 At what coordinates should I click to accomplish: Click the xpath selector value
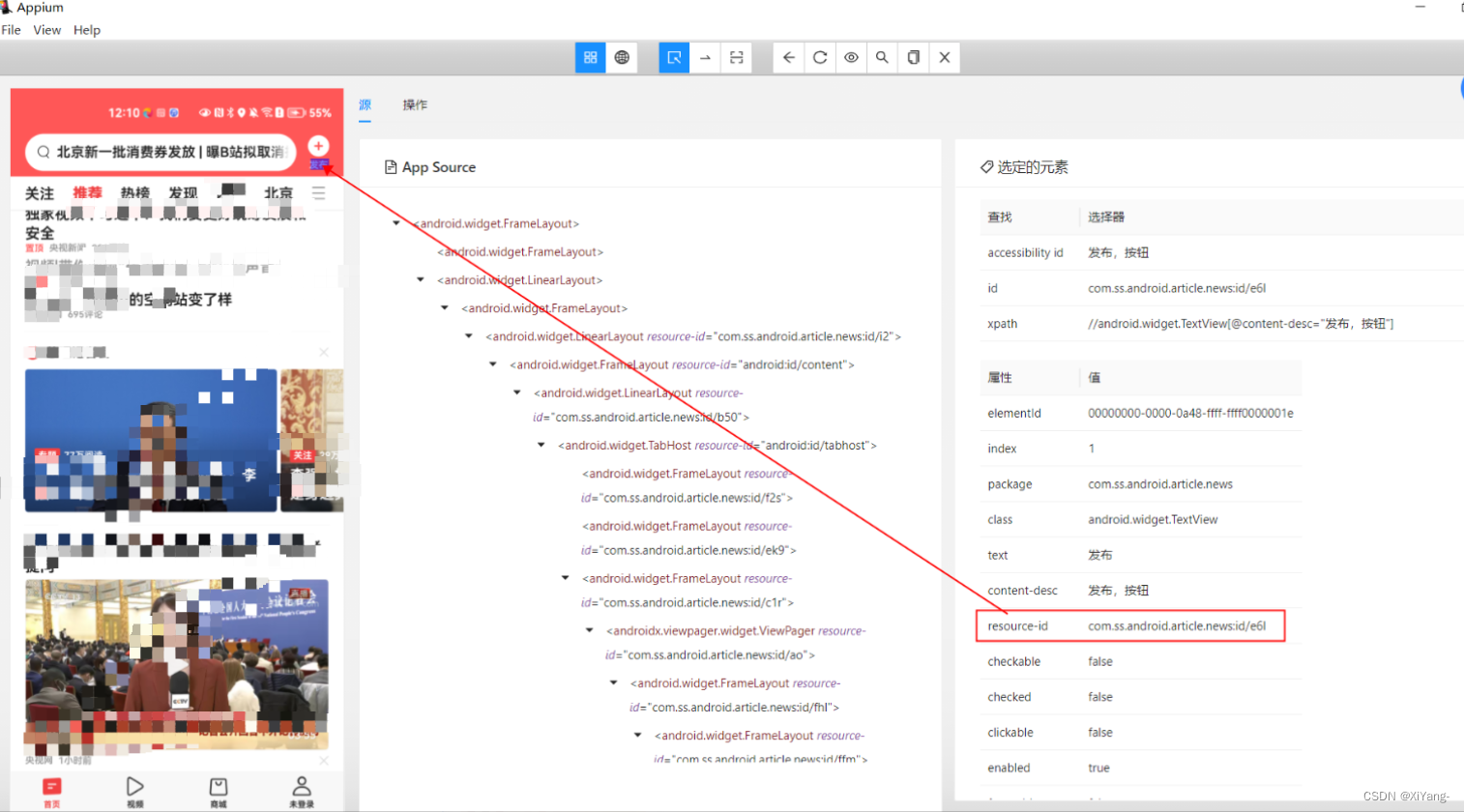tap(1241, 324)
